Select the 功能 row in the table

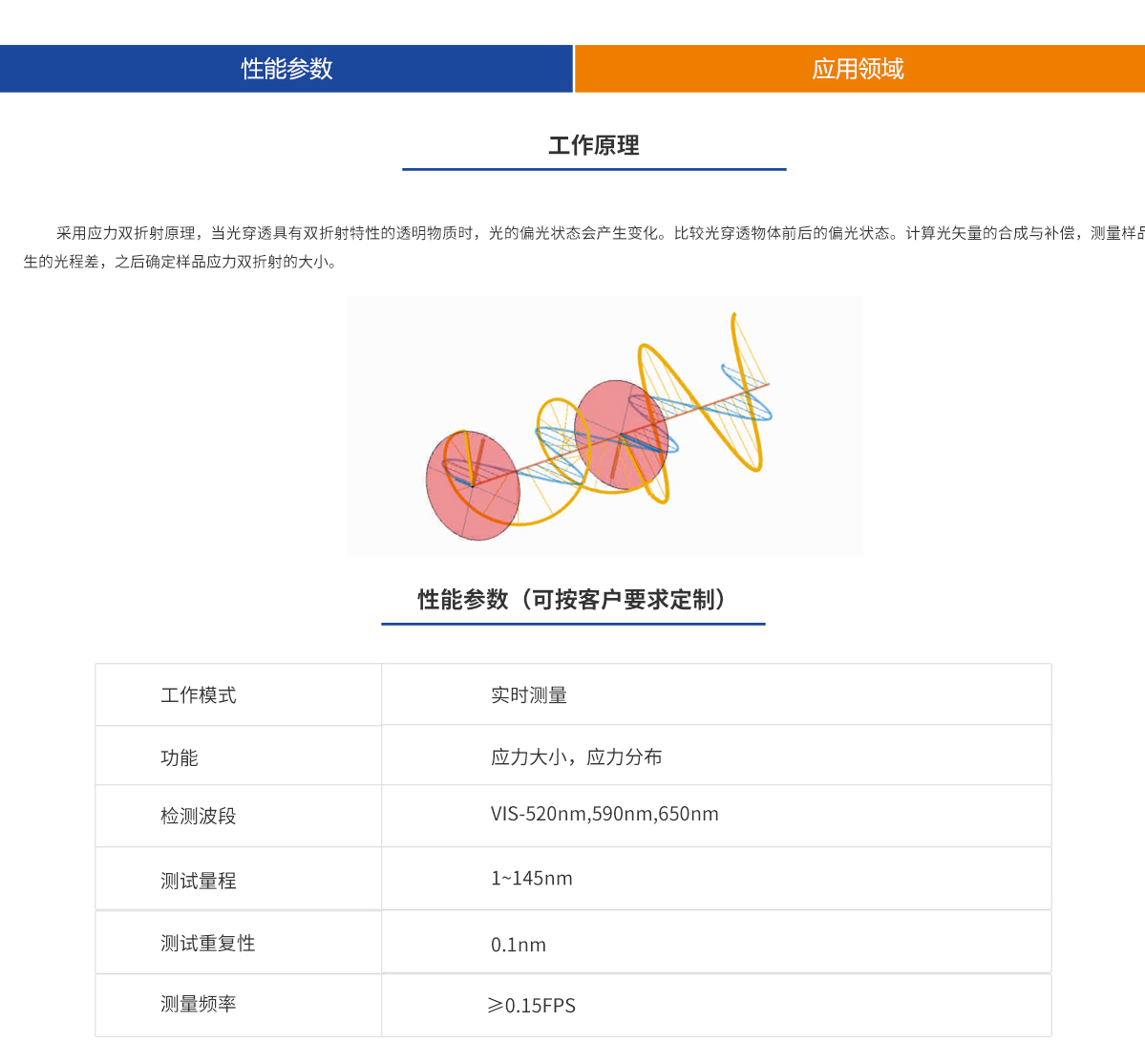pos(178,756)
